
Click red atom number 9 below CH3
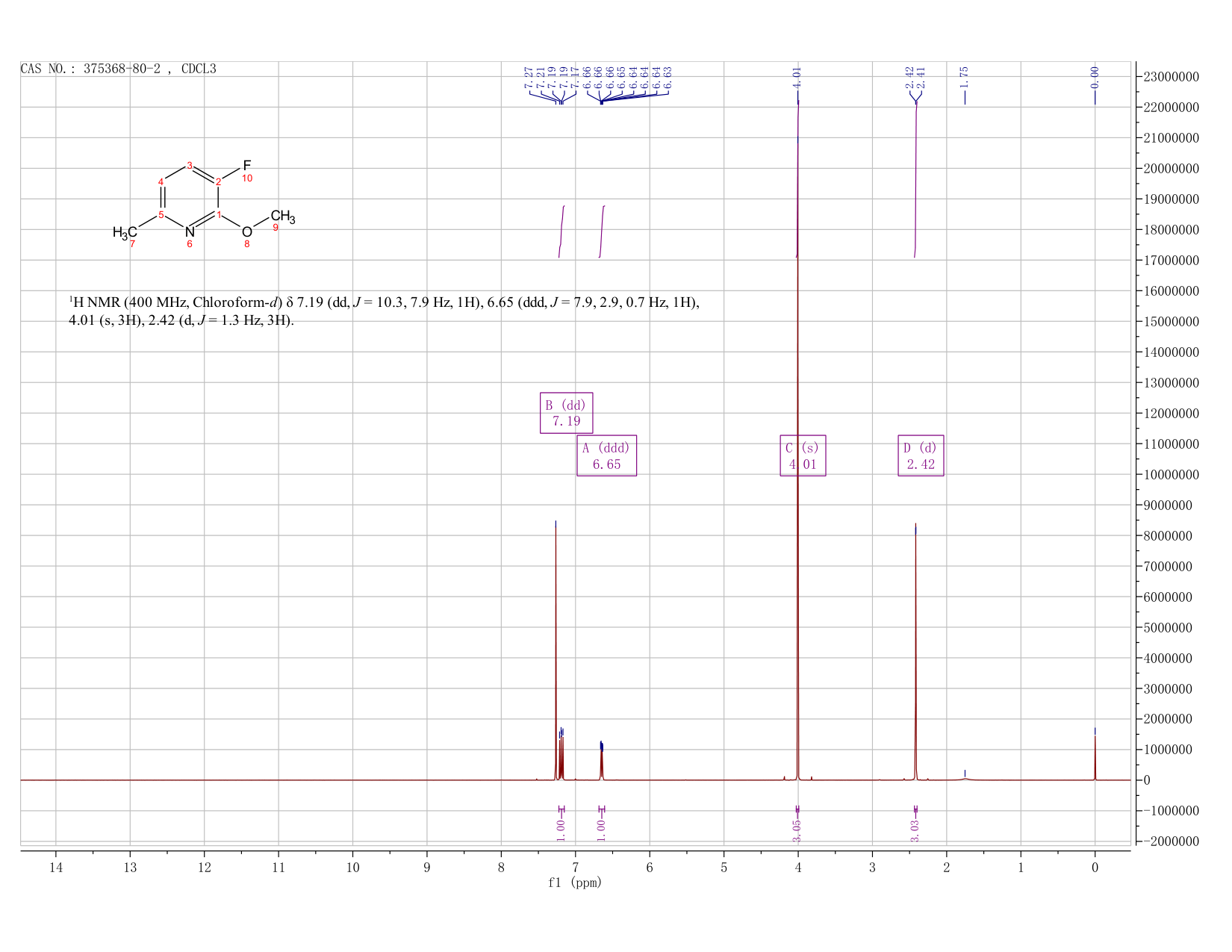[x=276, y=228]
